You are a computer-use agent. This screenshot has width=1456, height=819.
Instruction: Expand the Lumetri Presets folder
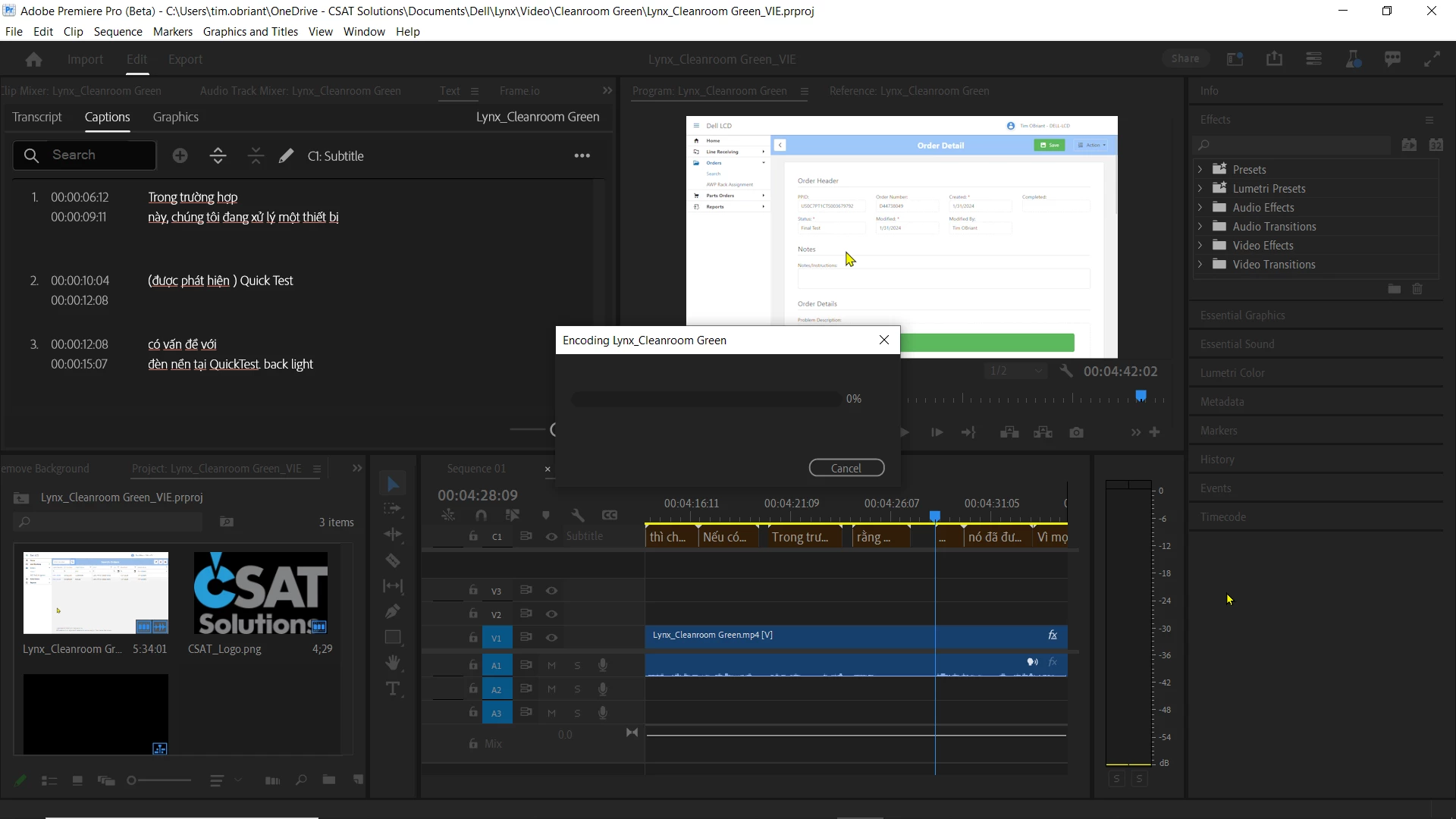click(1200, 188)
